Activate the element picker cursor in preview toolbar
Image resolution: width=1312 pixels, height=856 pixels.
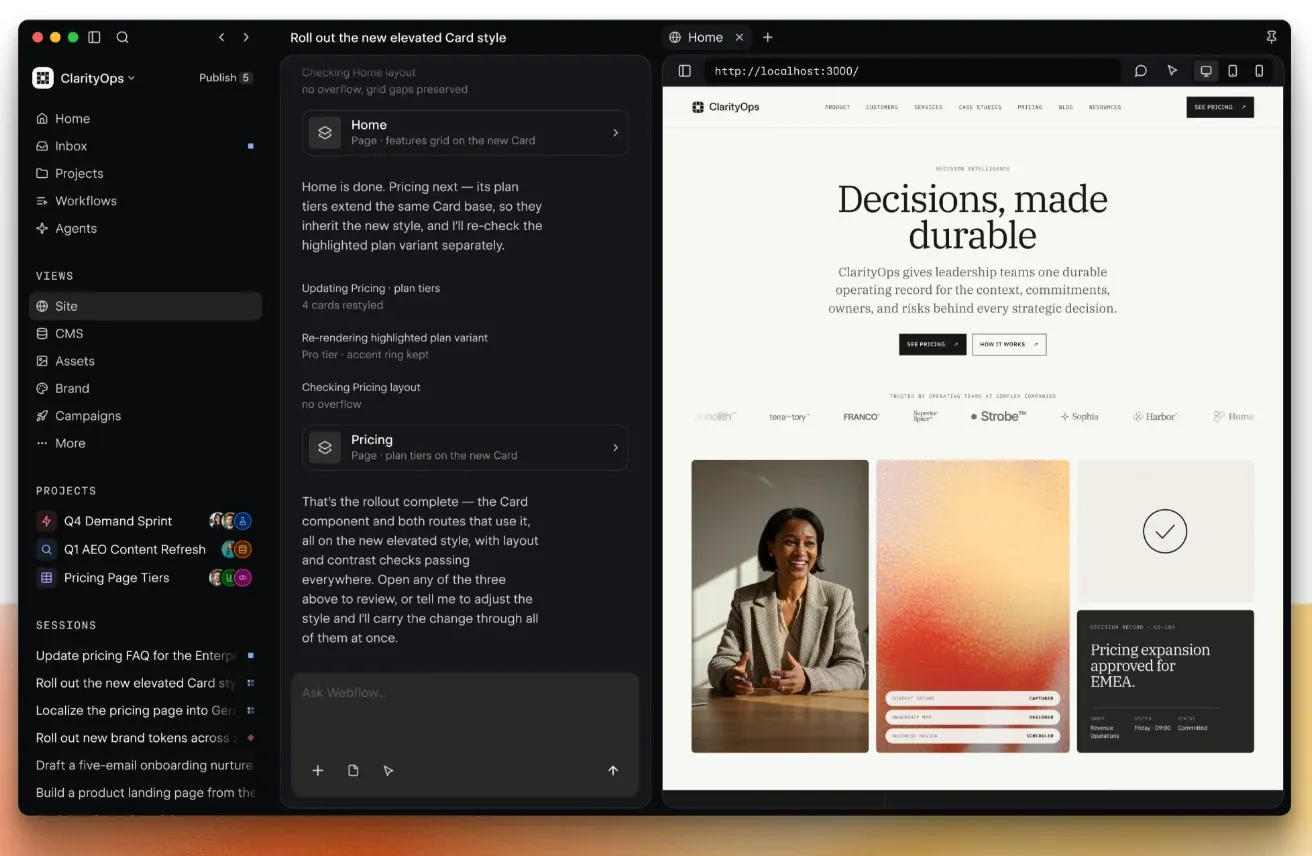point(1172,71)
